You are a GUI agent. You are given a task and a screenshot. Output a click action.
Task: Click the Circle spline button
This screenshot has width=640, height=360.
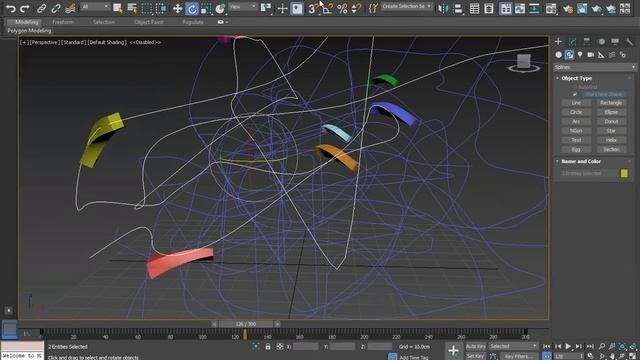(576, 112)
